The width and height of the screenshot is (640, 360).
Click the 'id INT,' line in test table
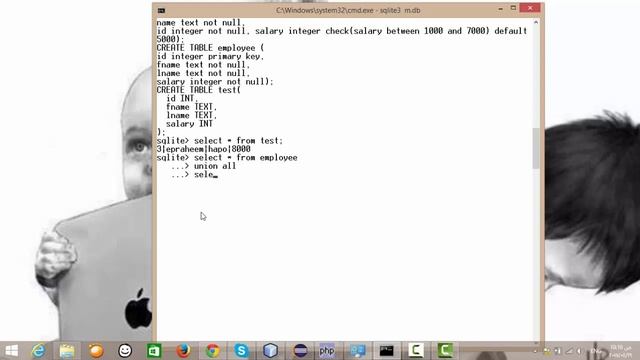click(182, 98)
